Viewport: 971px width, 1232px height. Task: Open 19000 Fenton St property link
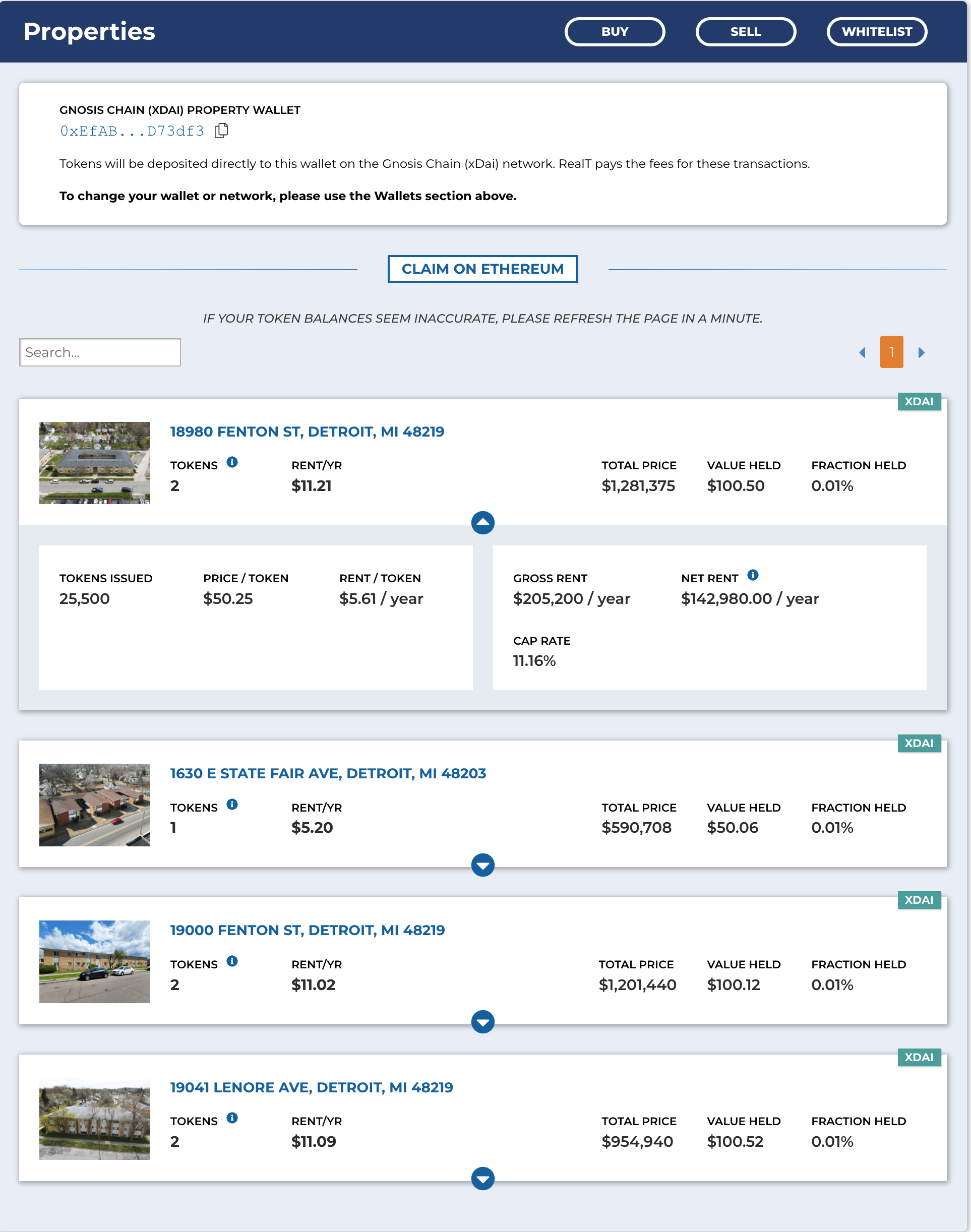[308, 930]
